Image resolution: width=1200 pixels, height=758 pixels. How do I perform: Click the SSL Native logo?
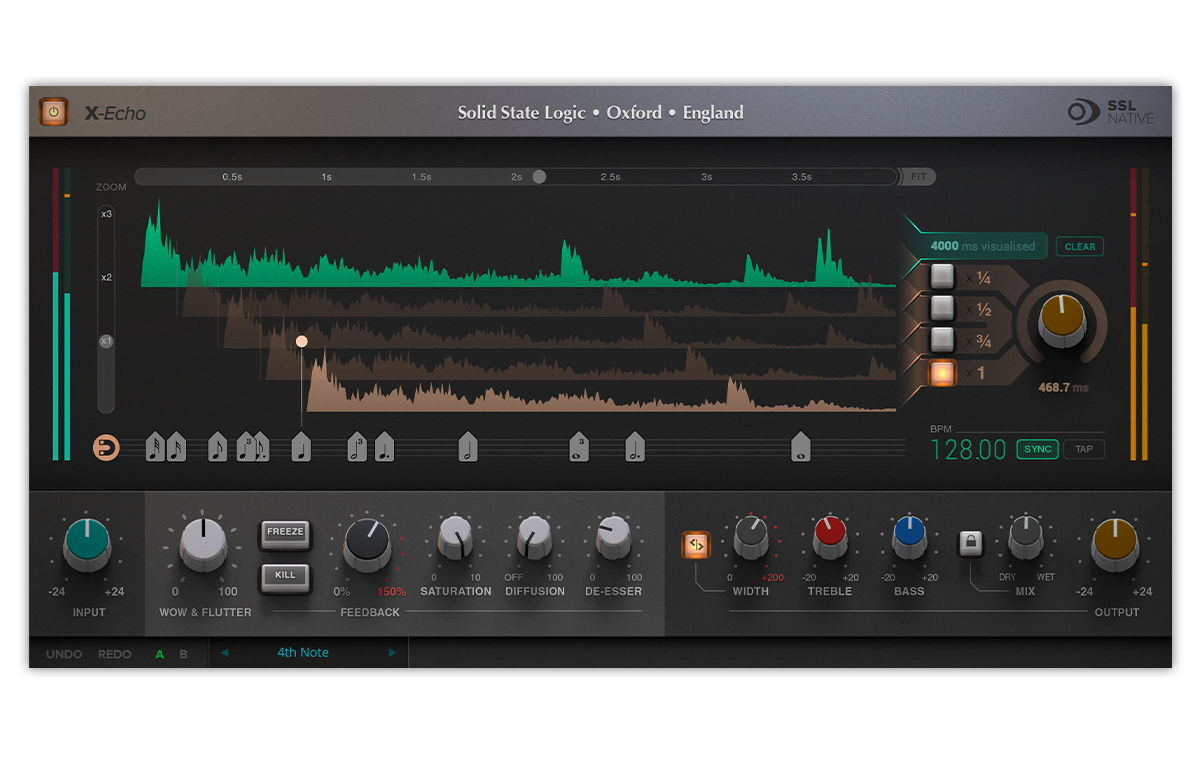pyautogui.click(x=1110, y=112)
